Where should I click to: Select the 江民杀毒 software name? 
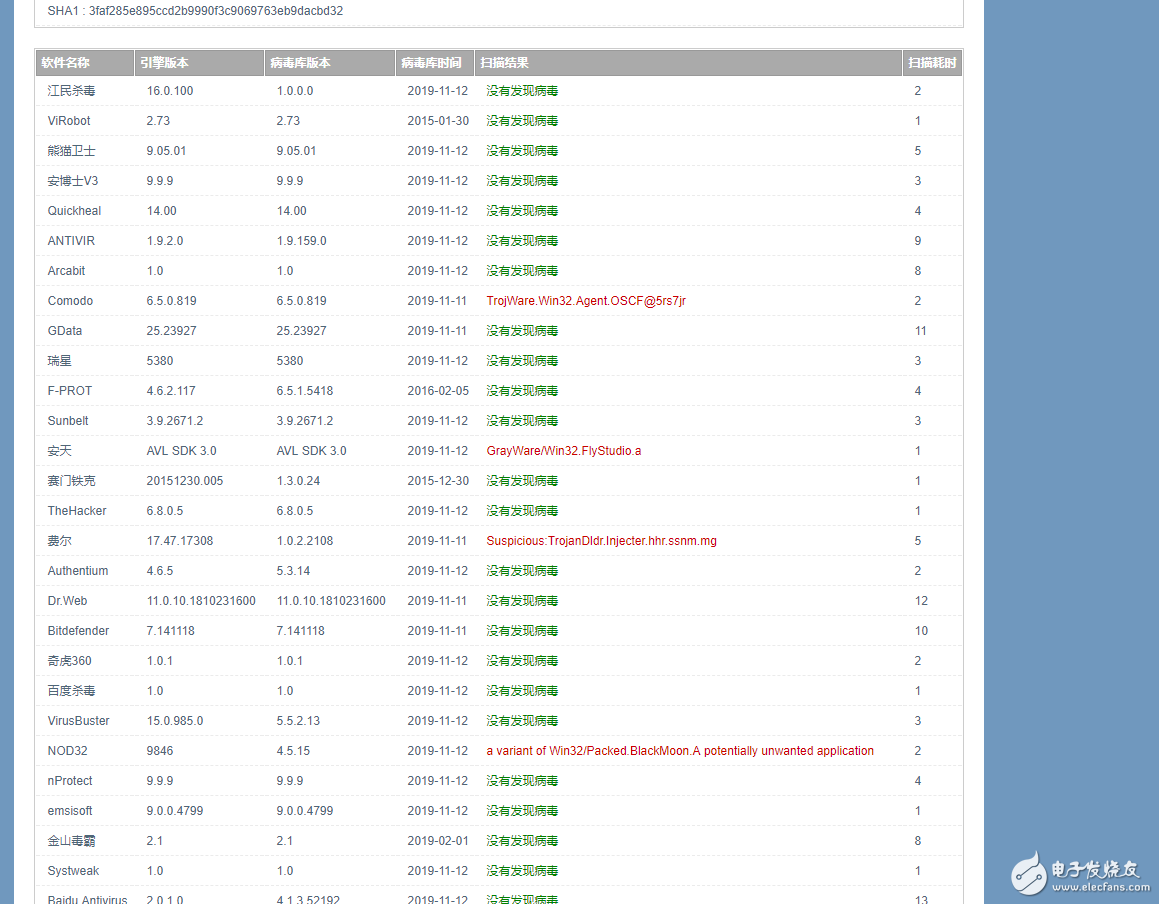72,91
